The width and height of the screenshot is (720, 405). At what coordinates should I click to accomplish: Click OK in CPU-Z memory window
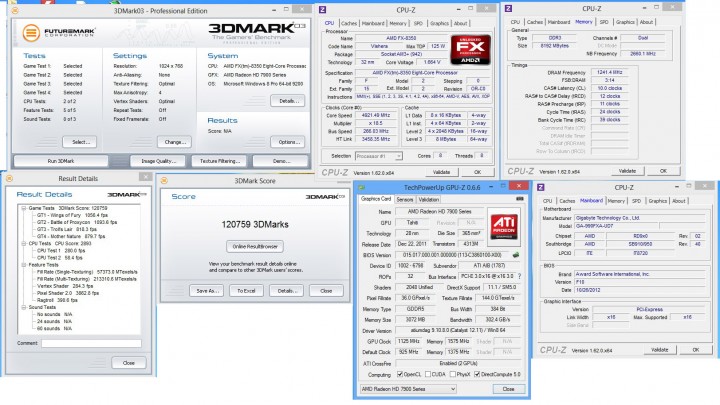click(663, 171)
